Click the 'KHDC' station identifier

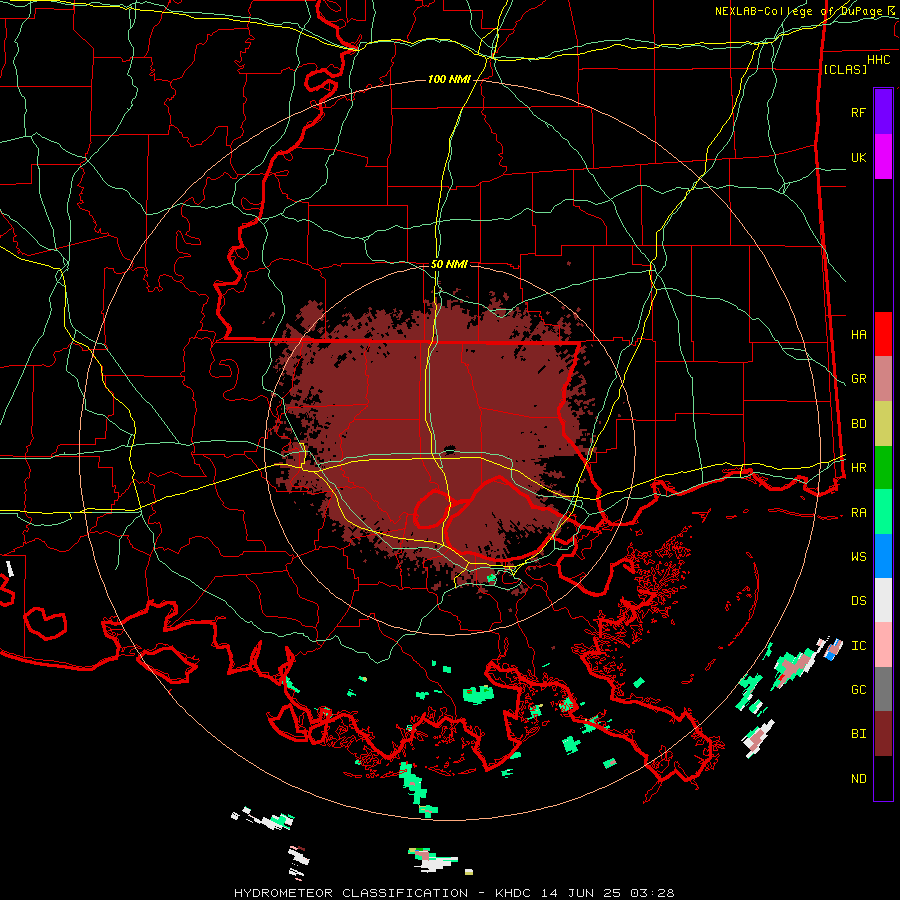pyautogui.click(x=514, y=893)
